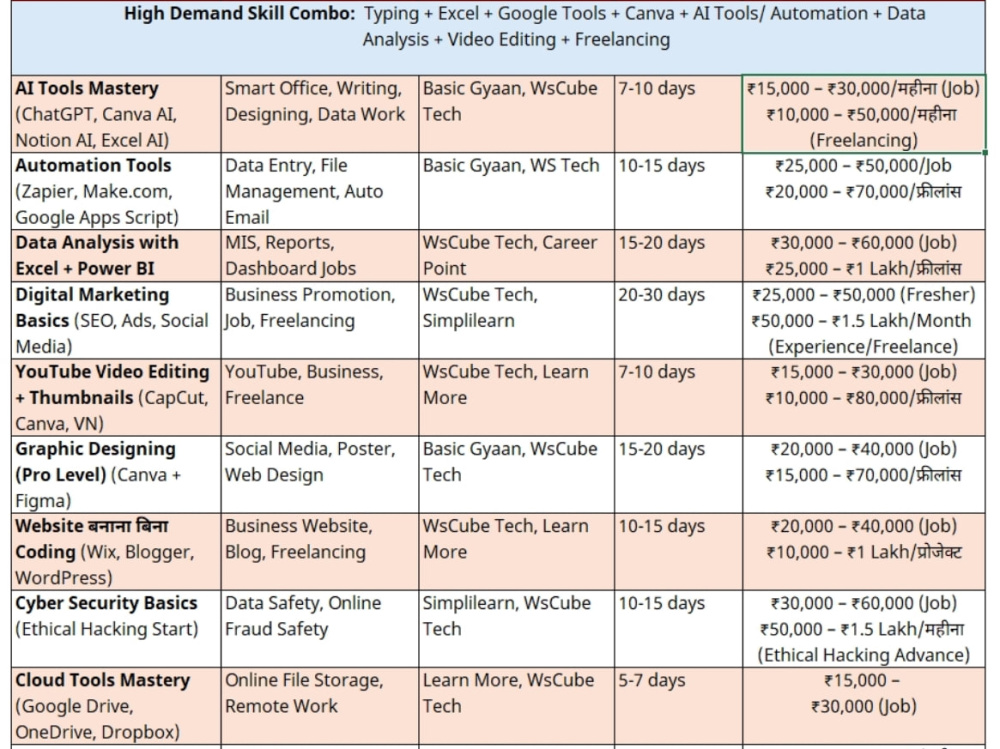Select 'Social Media, Poster, Web Design' cell
Screen dimensions: 1000x749
coord(320,474)
